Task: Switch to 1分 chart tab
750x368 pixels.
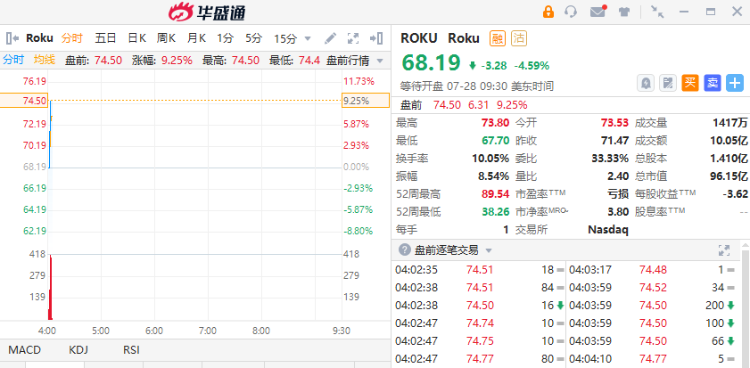Action: pos(225,38)
